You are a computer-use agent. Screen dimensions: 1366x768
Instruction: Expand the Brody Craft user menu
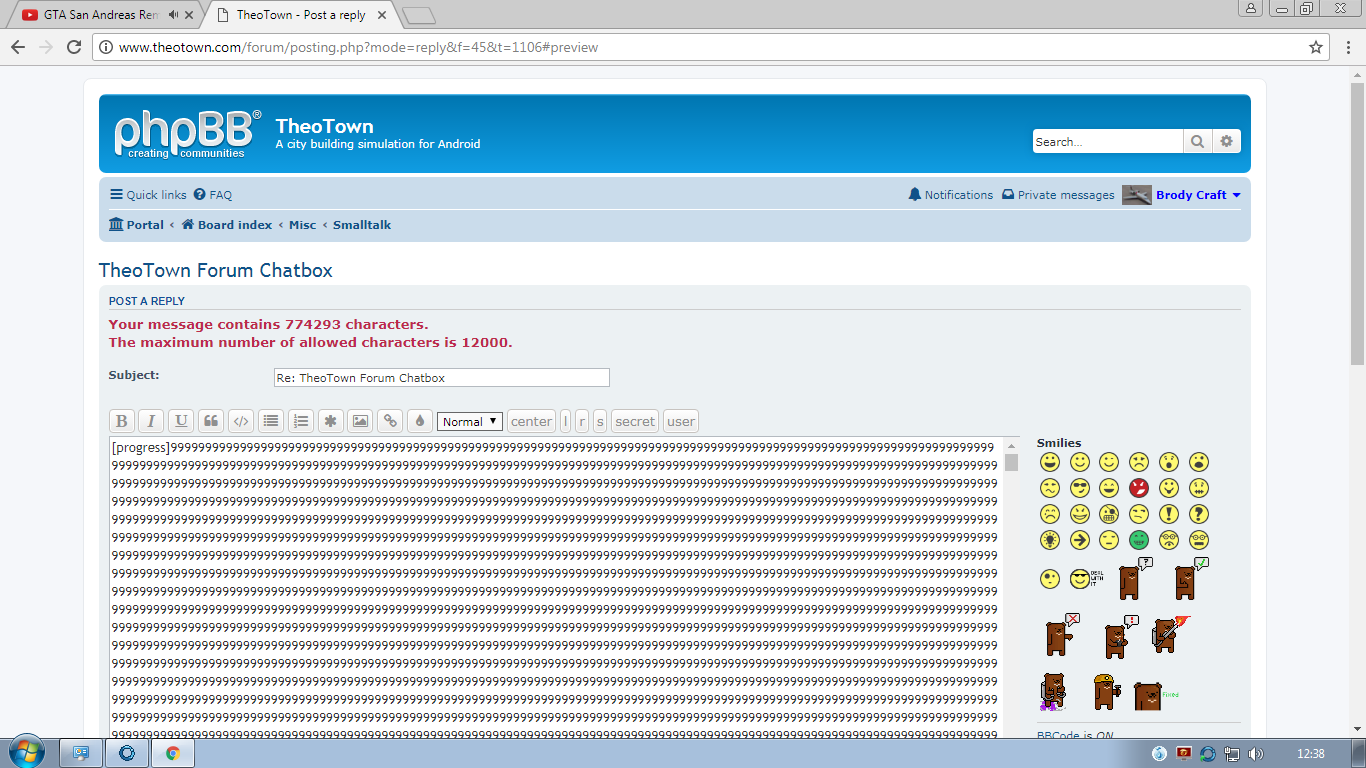point(1198,195)
